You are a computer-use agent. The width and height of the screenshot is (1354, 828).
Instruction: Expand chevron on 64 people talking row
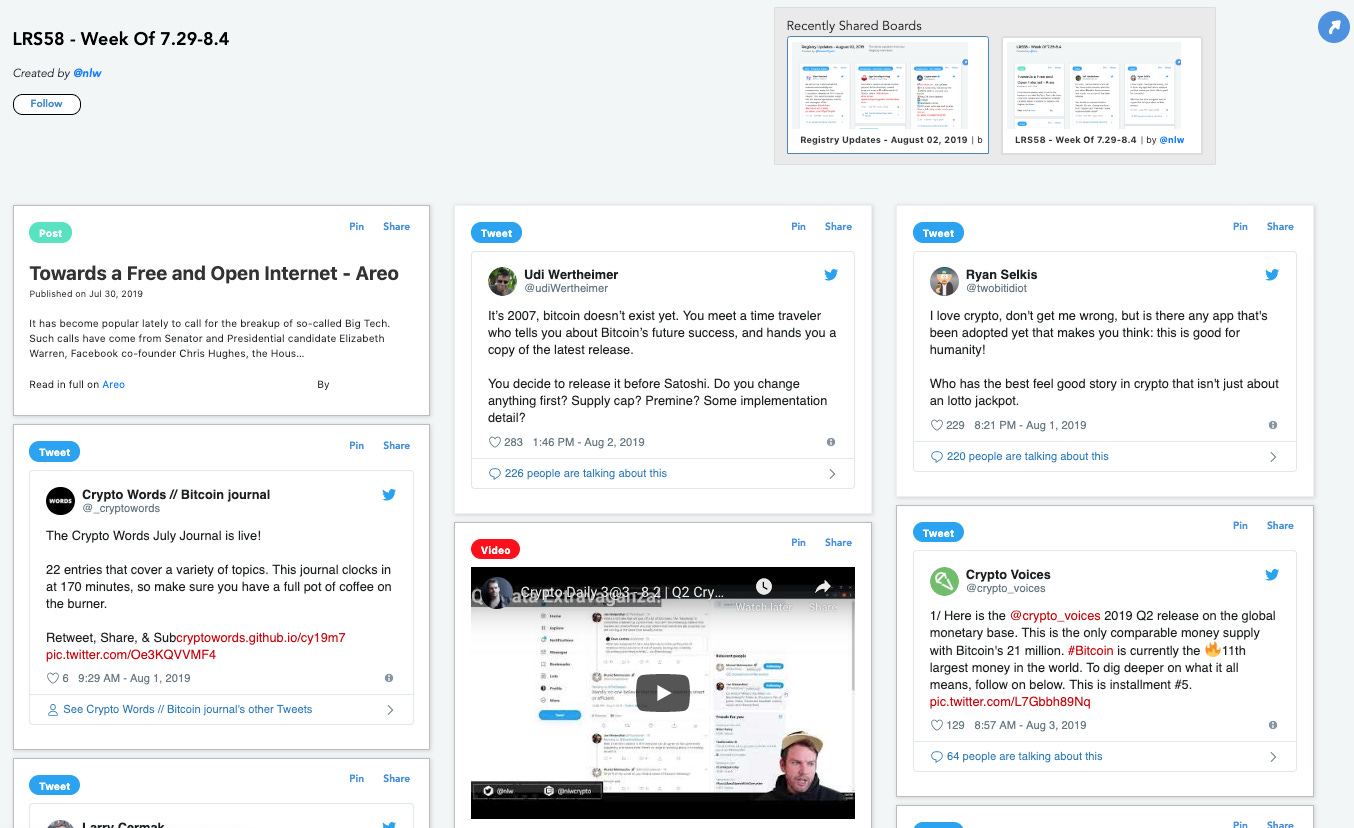tap(1274, 757)
